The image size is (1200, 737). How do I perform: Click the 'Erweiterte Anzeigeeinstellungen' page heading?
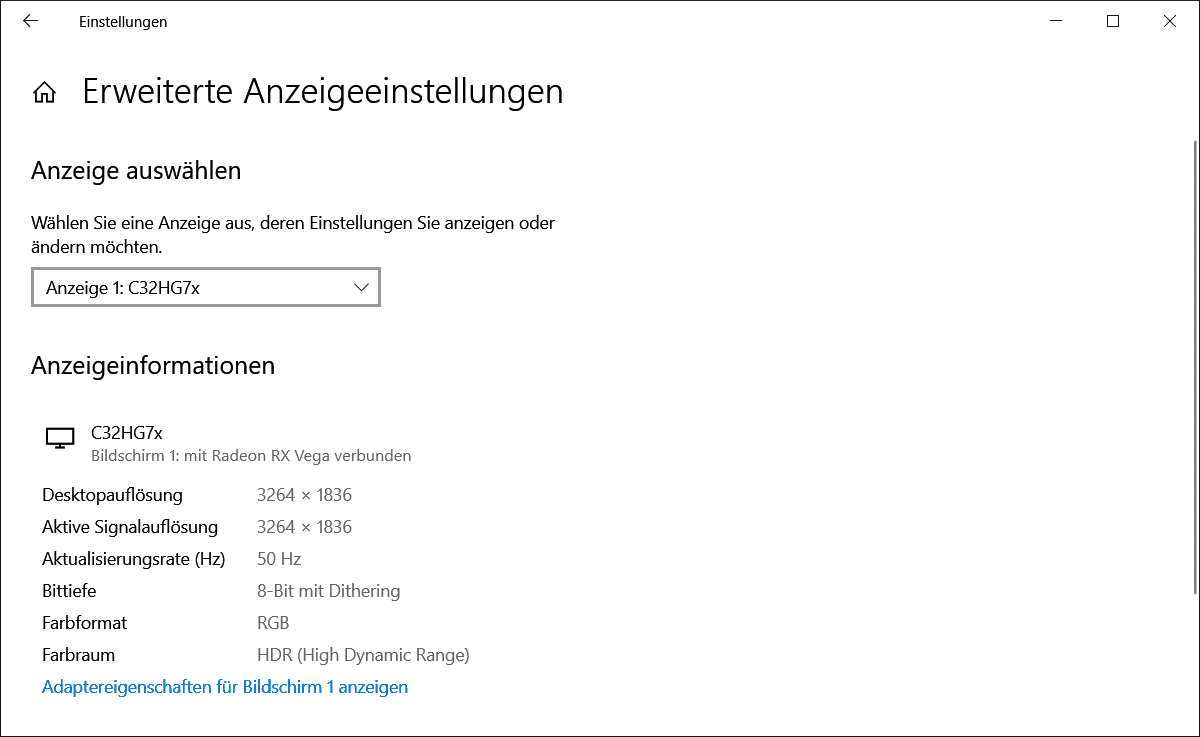pos(322,92)
